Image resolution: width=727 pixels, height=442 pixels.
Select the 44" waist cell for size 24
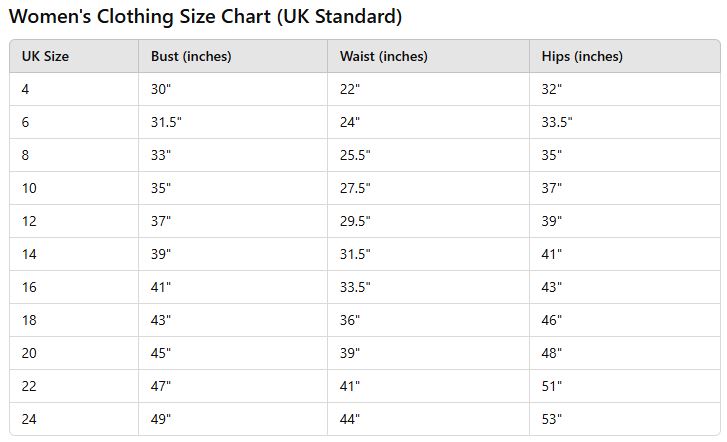(428, 419)
